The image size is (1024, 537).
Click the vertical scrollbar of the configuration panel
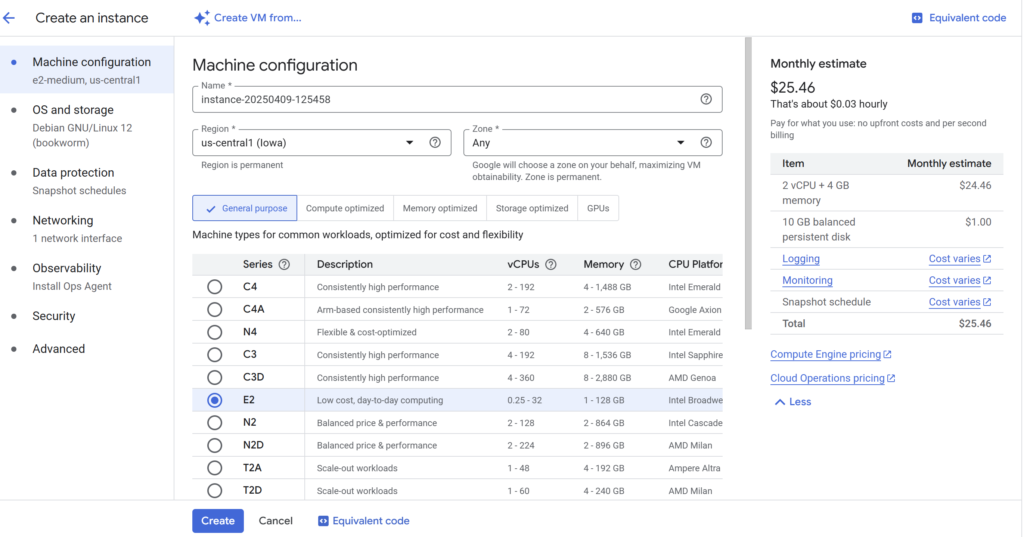click(748, 180)
